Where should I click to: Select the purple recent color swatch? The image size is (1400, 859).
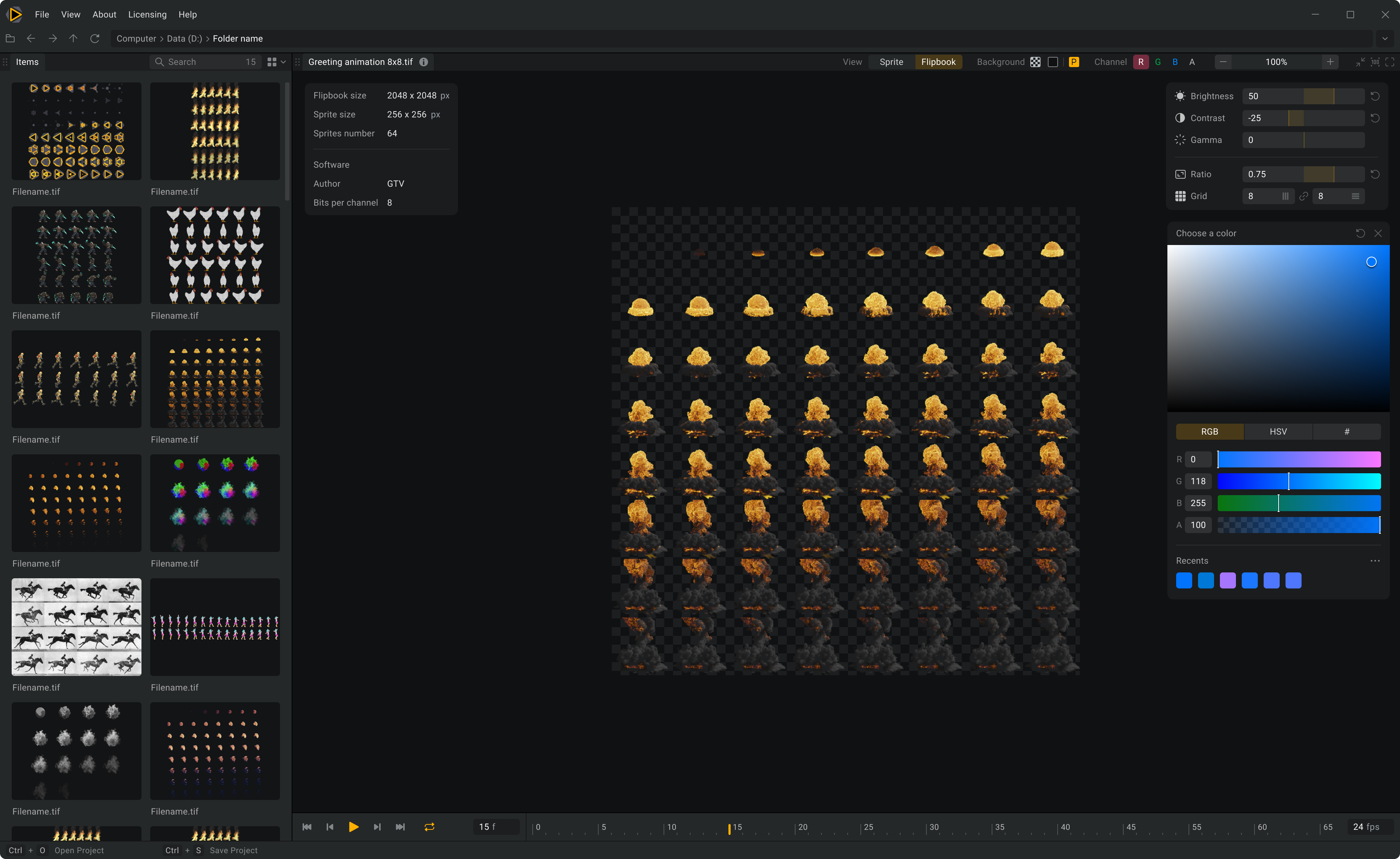click(x=1227, y=580)
